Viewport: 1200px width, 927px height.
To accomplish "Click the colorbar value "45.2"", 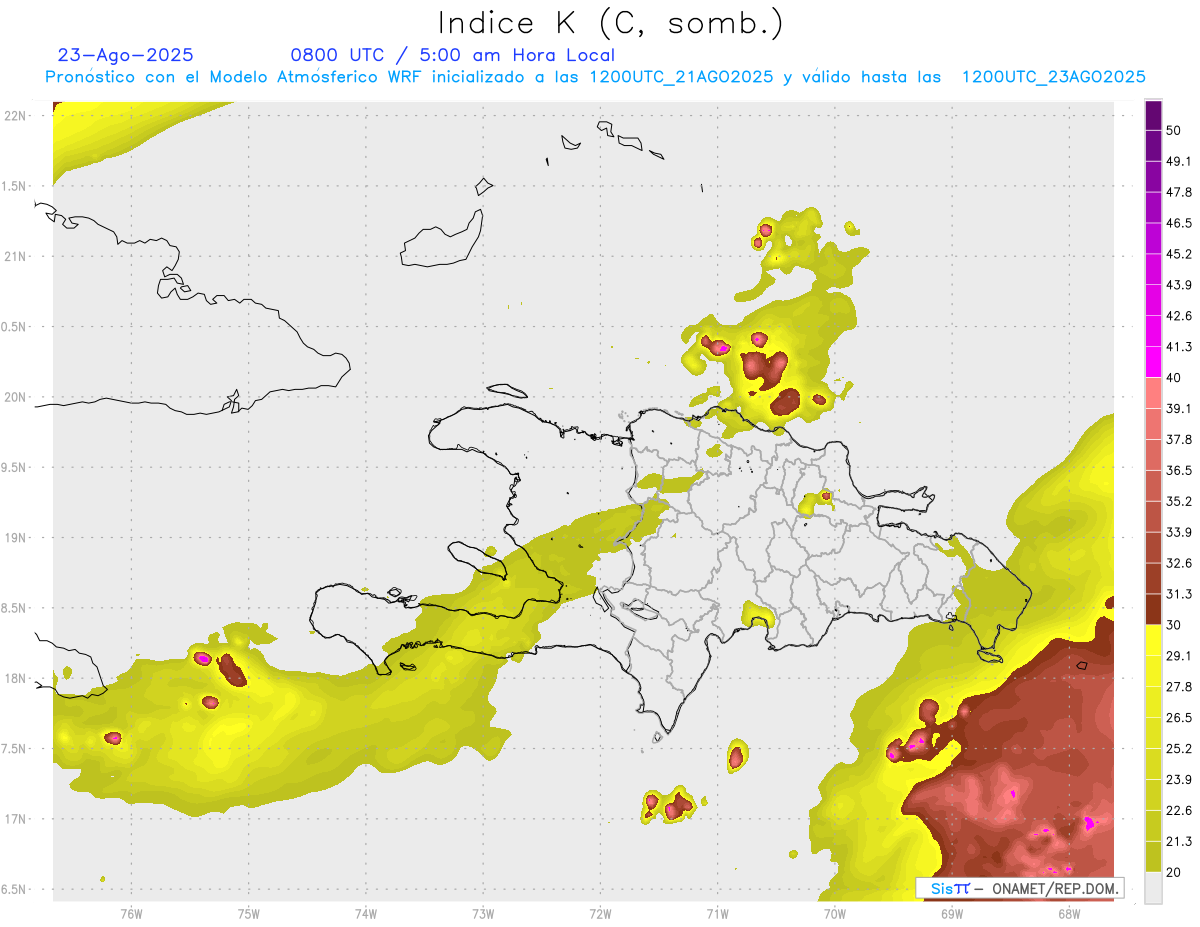I will 1179,254.
